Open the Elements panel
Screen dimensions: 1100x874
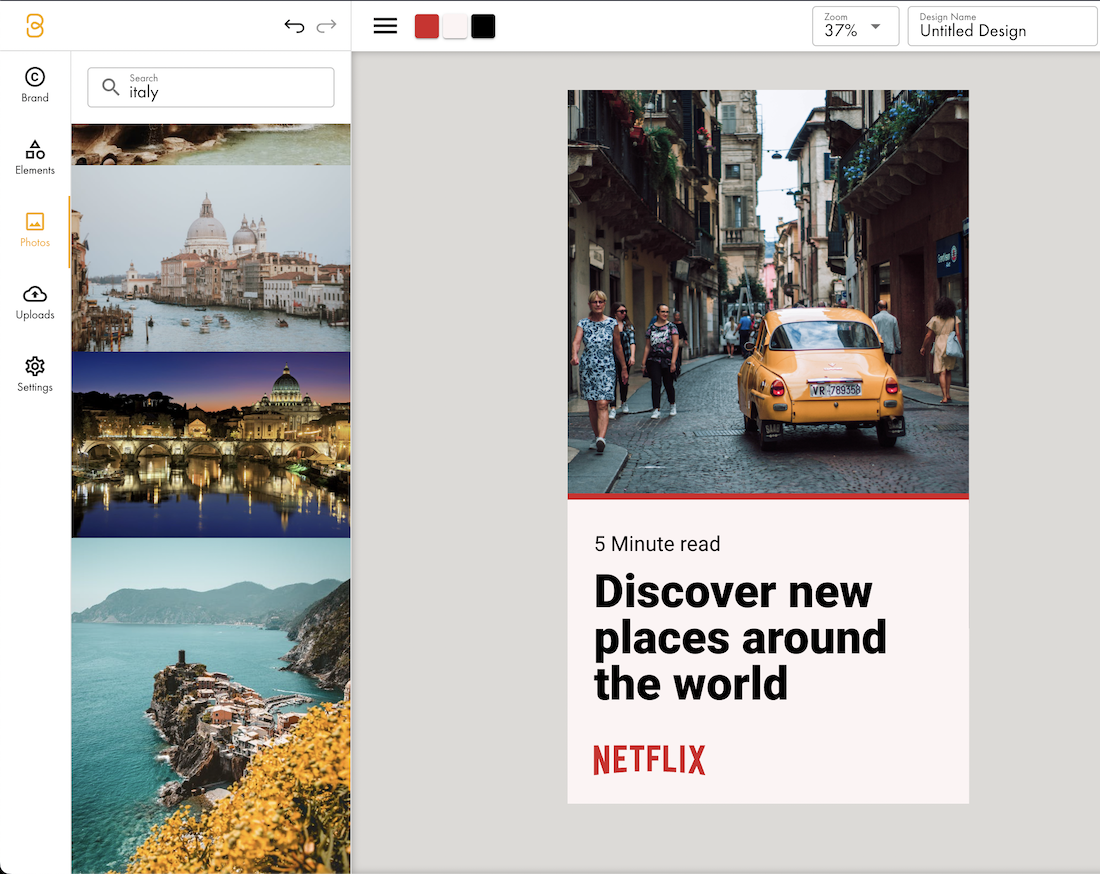35,157
